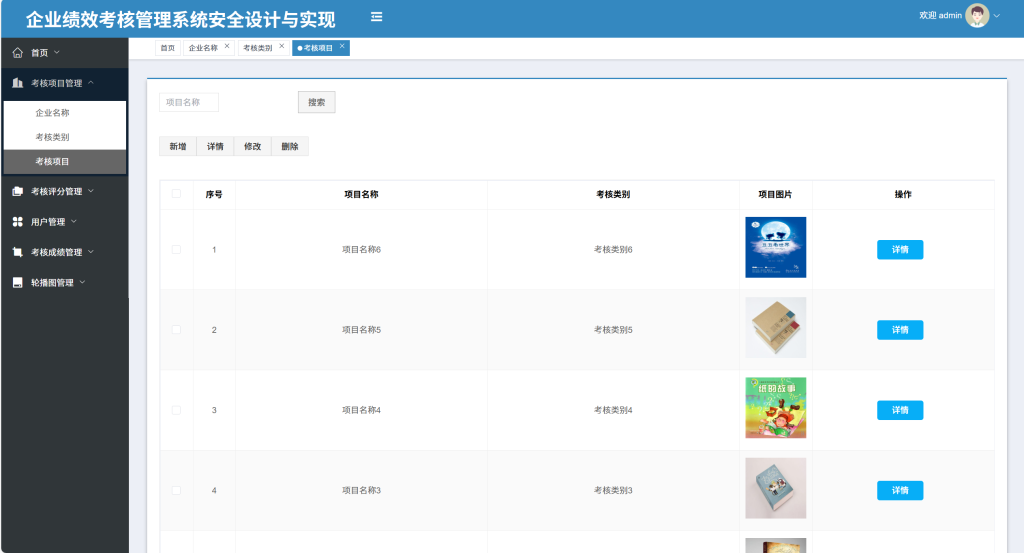Check the checkbox for row 项目名称3

176,490
